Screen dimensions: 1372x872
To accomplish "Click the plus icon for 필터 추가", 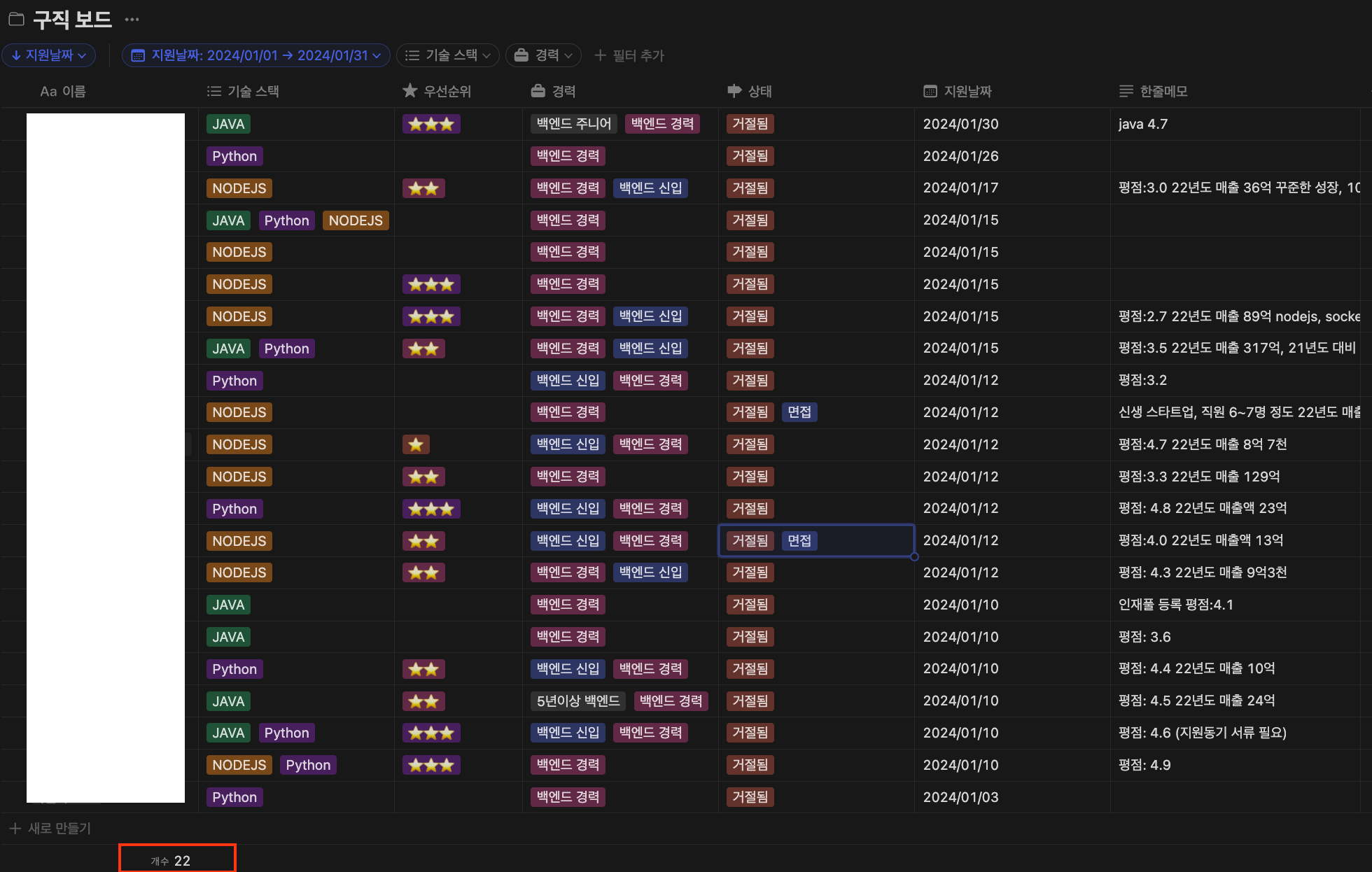I will coord(600,55).
